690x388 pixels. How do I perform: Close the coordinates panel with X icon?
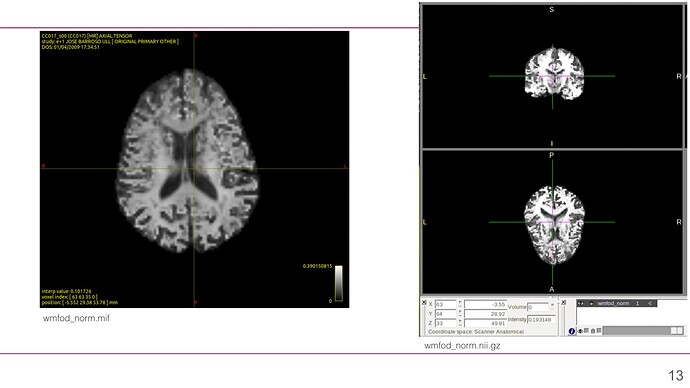[x=424, y=303]
